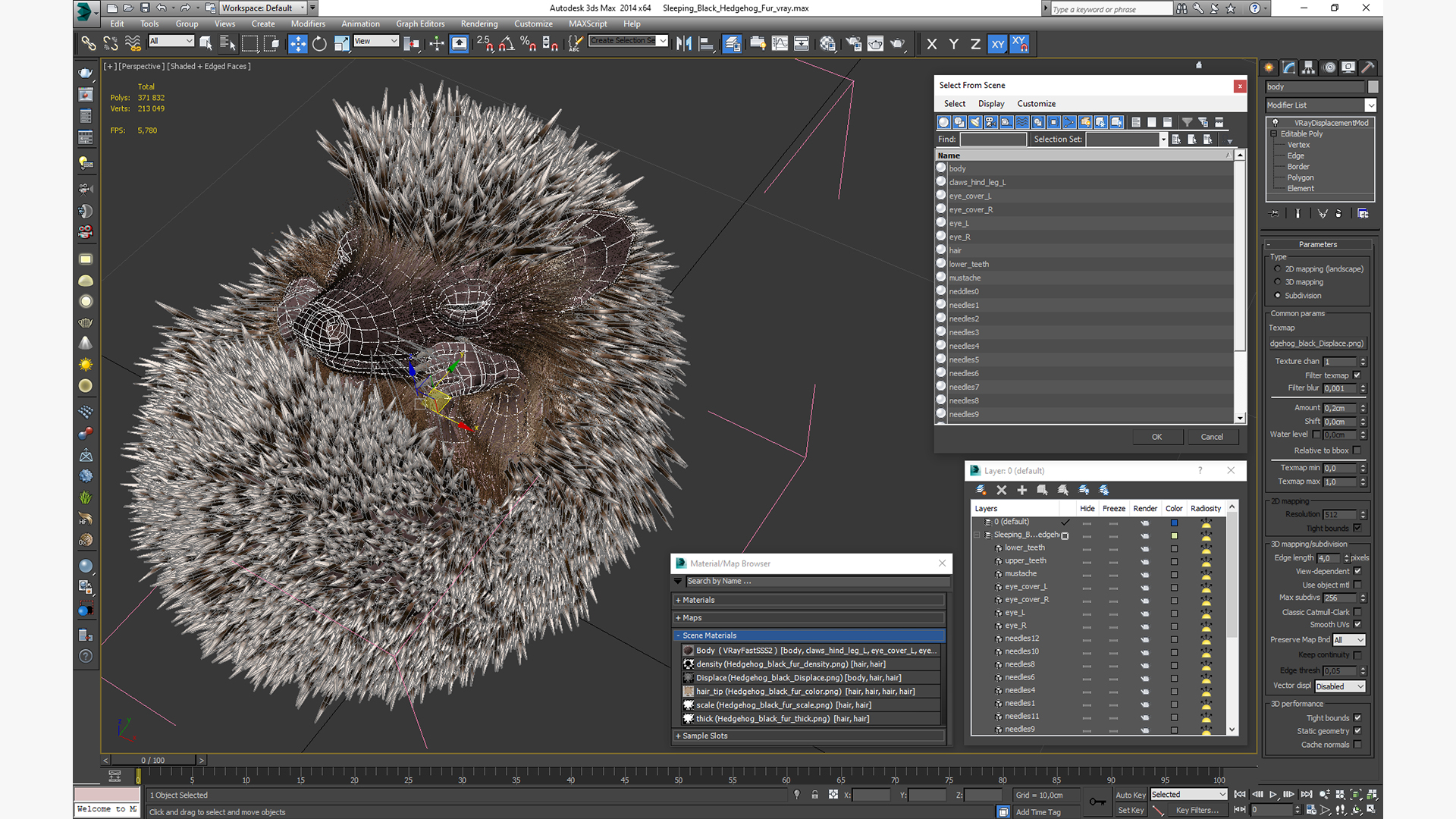The height and width of the screenshot is (819, 1456).
Task: Open the MAXScript menu
Action: 588,24
